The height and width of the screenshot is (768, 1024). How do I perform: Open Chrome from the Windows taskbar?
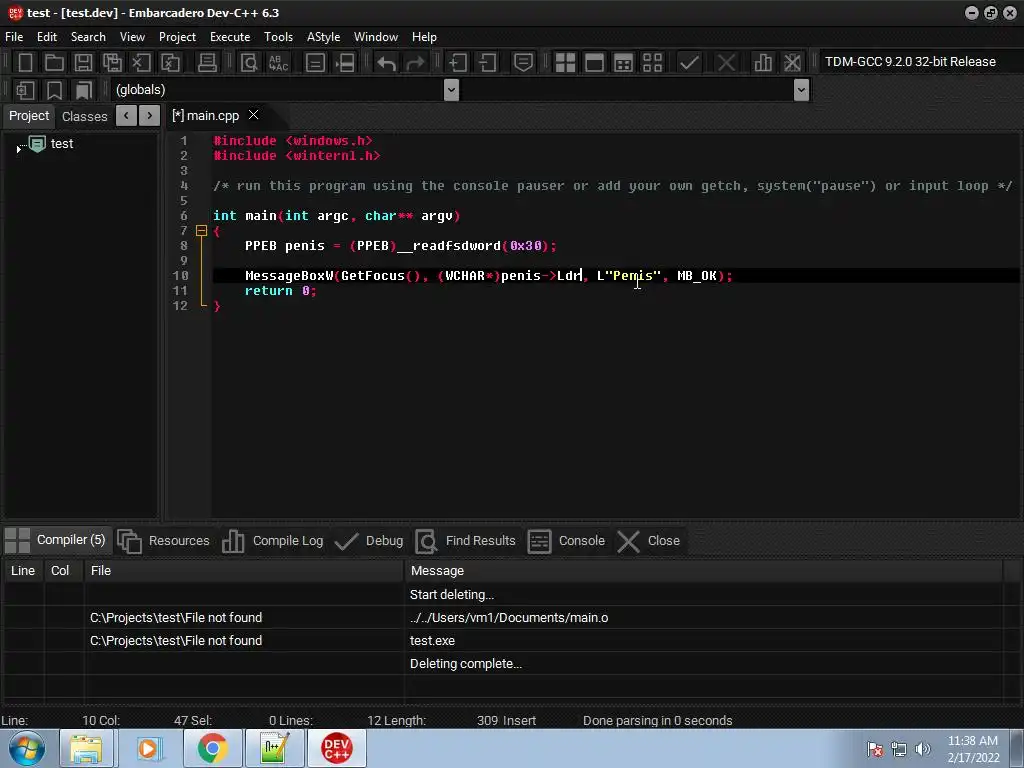click(212, 748)
